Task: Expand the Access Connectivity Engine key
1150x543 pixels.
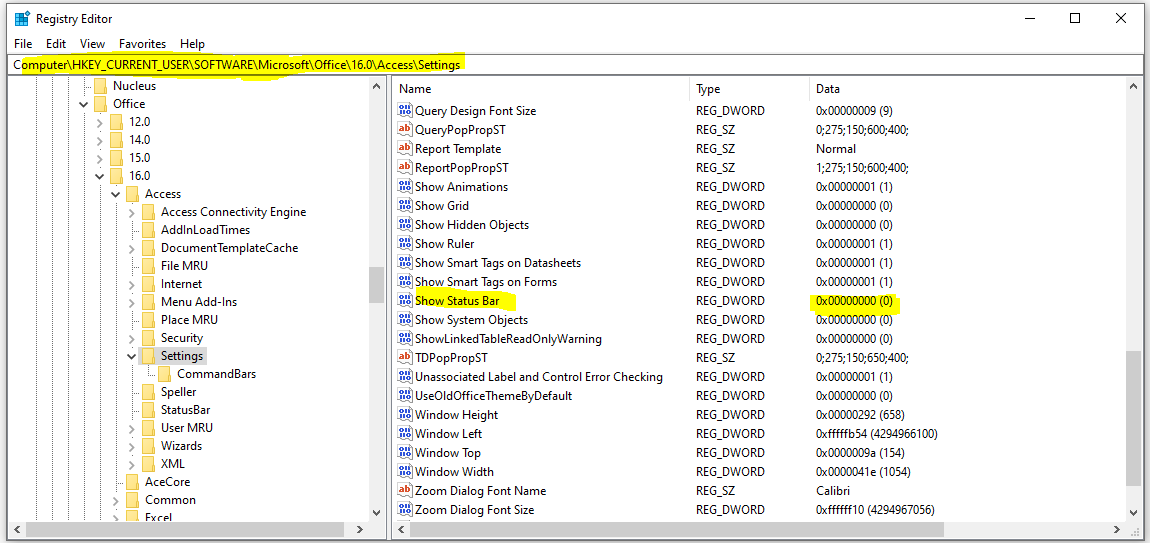Action: (132, 212)
